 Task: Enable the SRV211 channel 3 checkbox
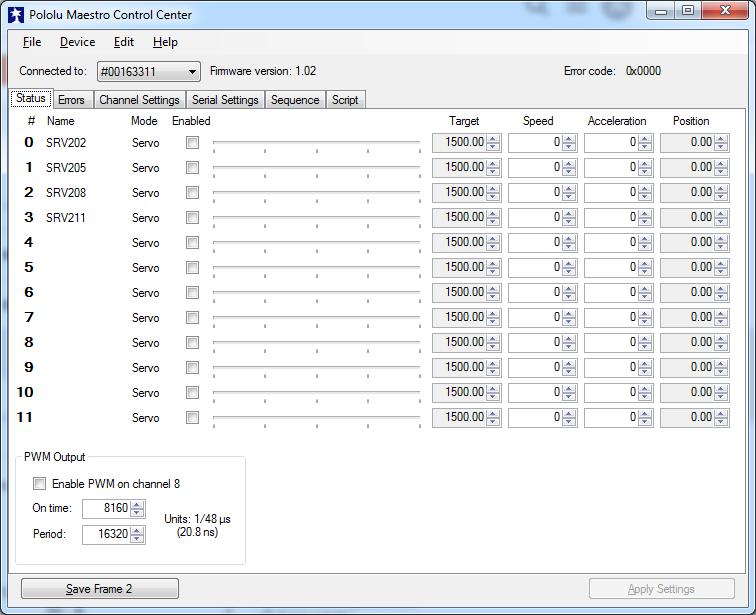point(192,218)
